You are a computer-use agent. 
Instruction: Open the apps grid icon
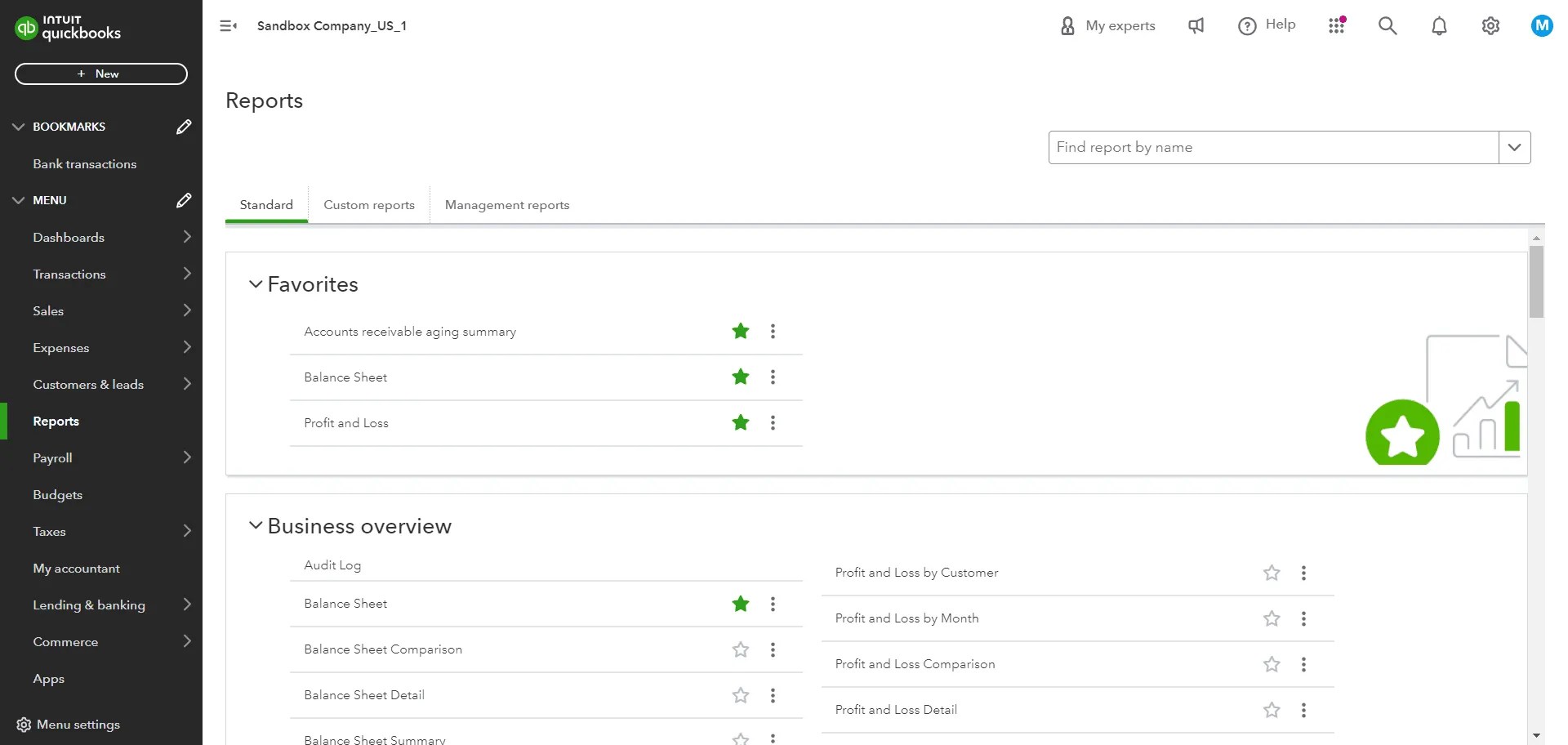point(1336,26)
